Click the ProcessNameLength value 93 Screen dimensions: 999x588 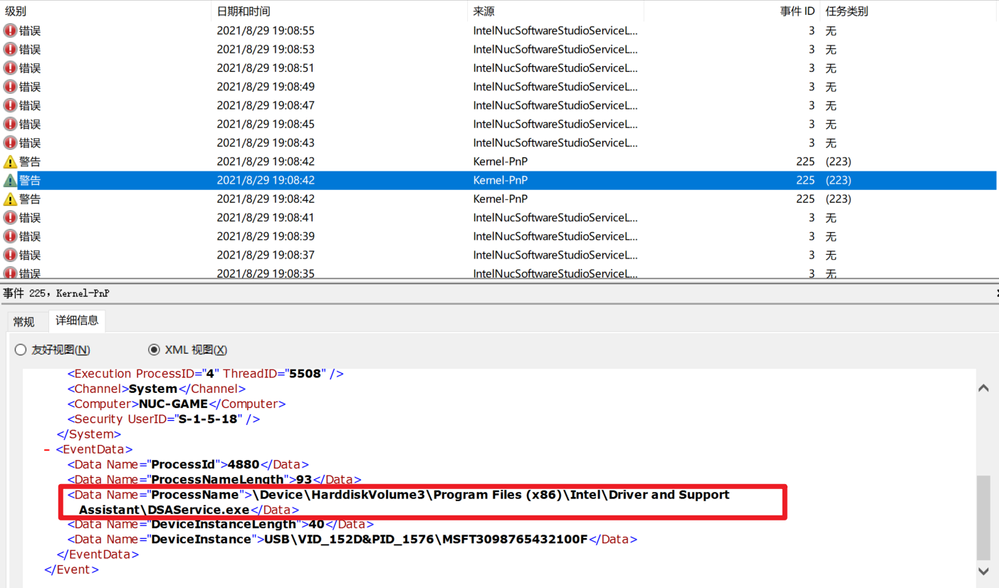(305, 480)
